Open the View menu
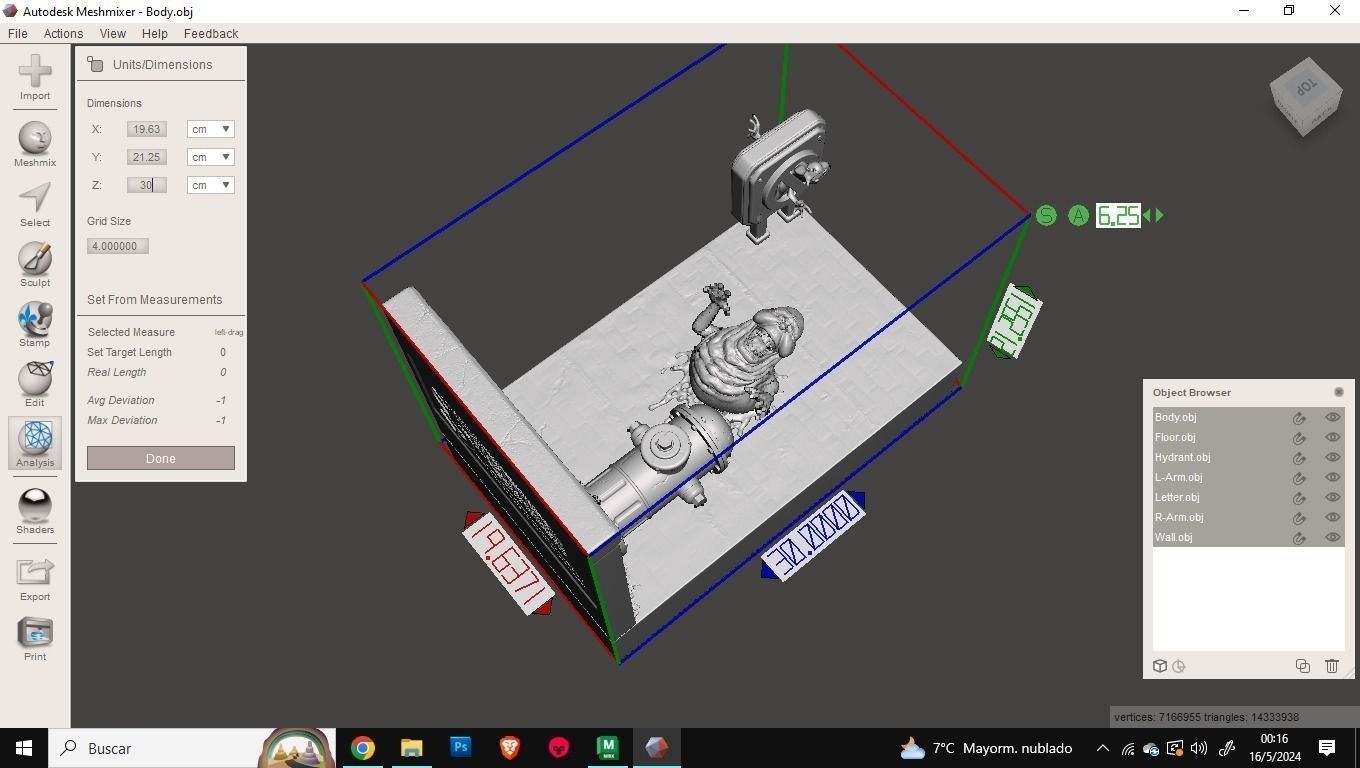The image size is (1360, 768). pyautogui.click(x=112, y=33)
